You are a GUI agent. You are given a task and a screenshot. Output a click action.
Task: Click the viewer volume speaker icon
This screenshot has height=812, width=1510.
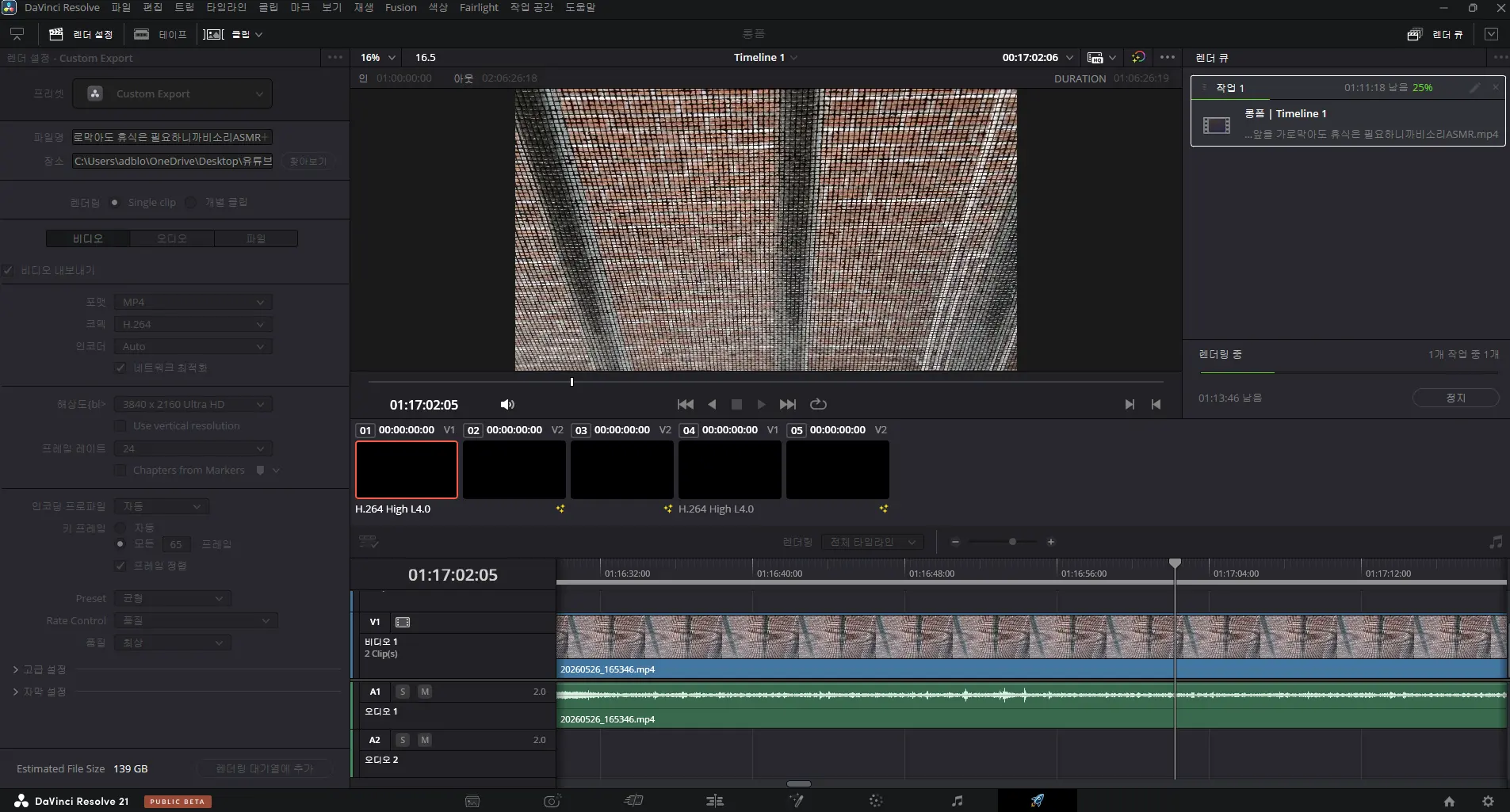507,405
